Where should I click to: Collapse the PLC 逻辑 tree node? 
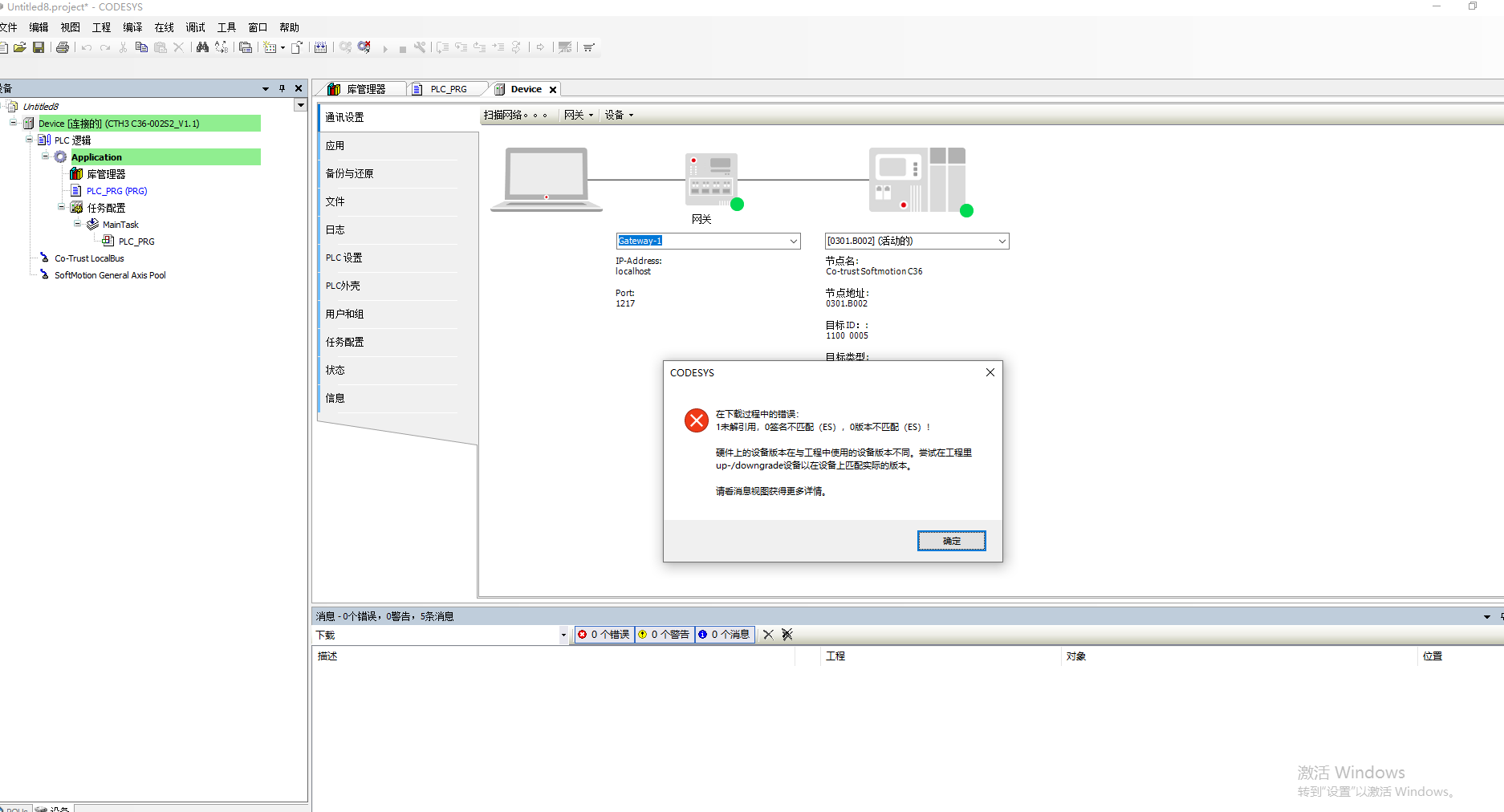pyautogui.click(x=30, y=140)
